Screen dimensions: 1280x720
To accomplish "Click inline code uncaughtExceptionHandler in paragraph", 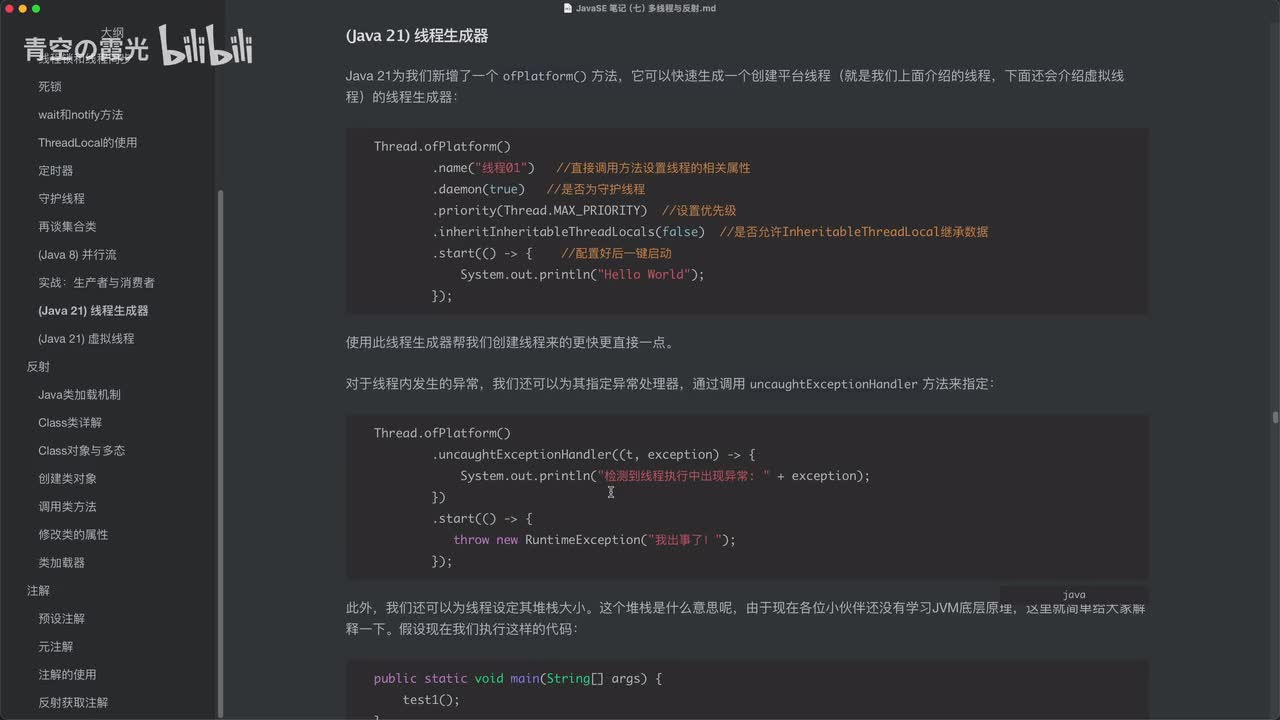I will (x=834, y=384).
